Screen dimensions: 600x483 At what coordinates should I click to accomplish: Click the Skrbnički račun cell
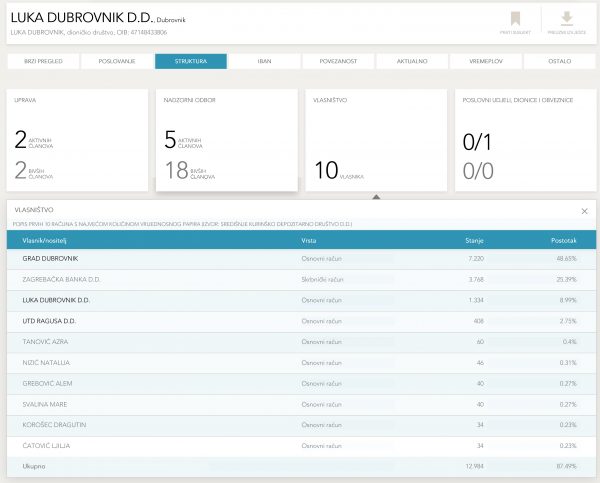(322, 279)
